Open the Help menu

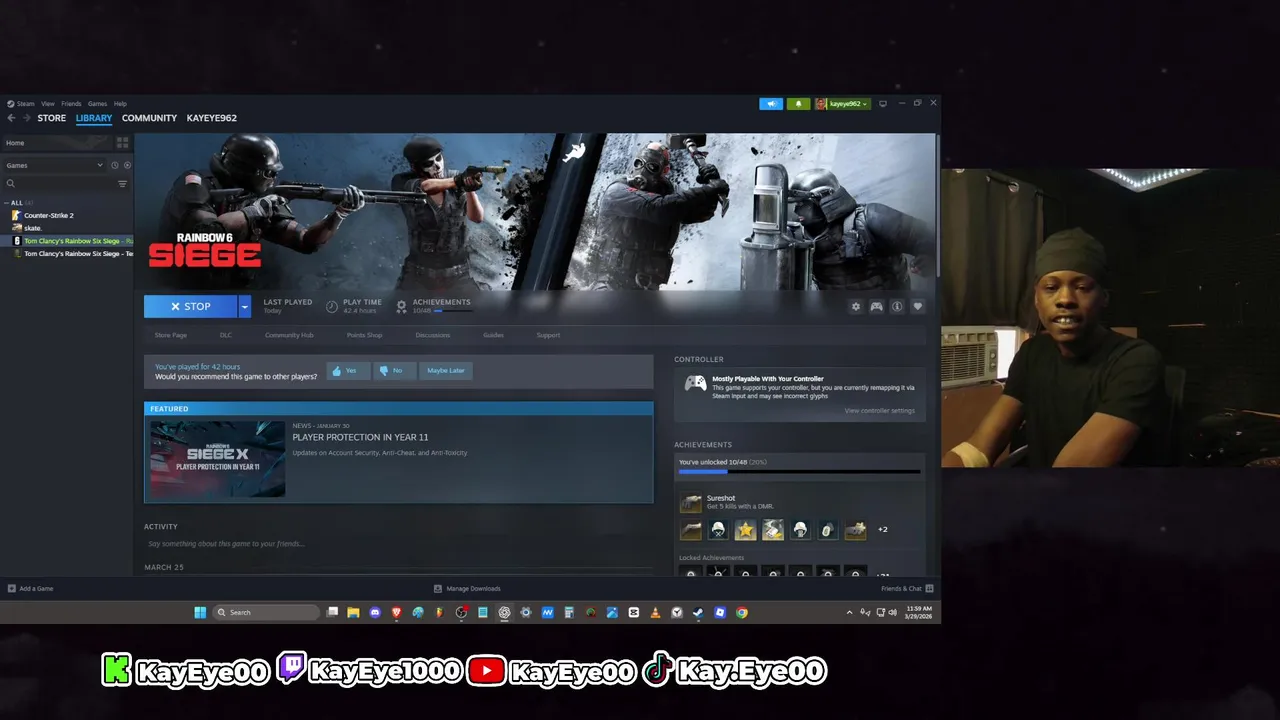tap(120, 104)
